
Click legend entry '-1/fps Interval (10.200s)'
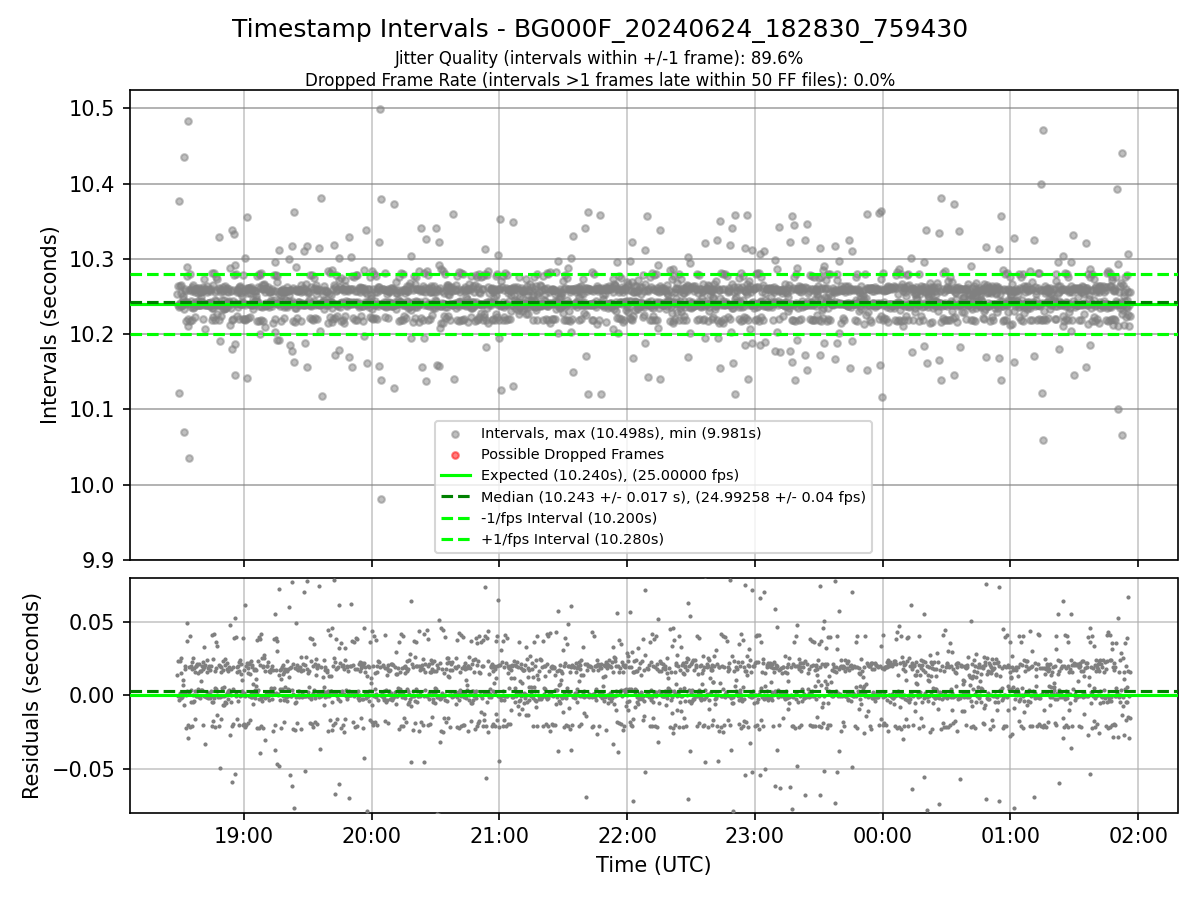[569, 518]
